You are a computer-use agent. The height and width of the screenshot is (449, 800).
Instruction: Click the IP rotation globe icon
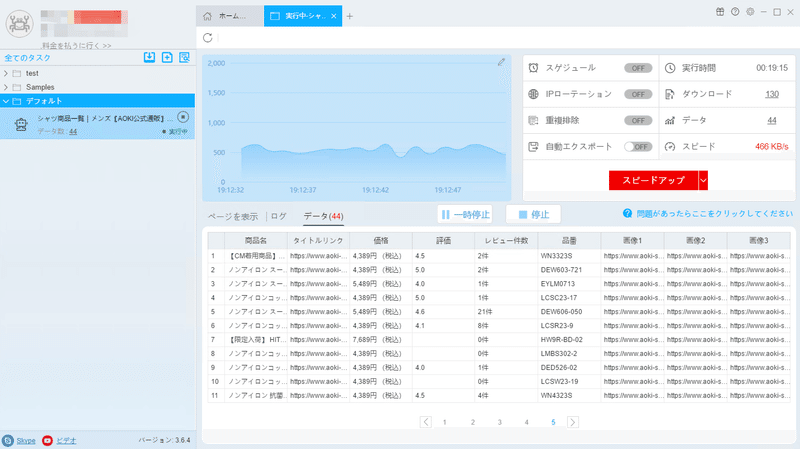pyautogui.click(x=533, y=94)
